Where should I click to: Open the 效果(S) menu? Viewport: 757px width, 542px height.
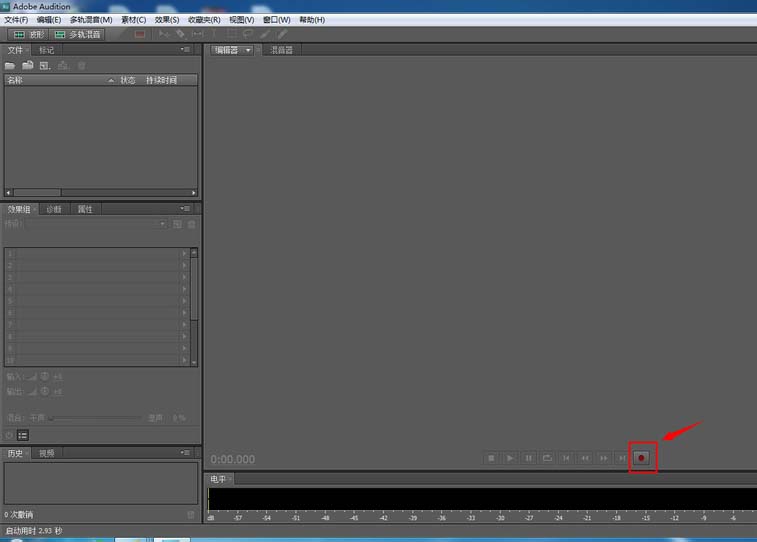[167, 20]
